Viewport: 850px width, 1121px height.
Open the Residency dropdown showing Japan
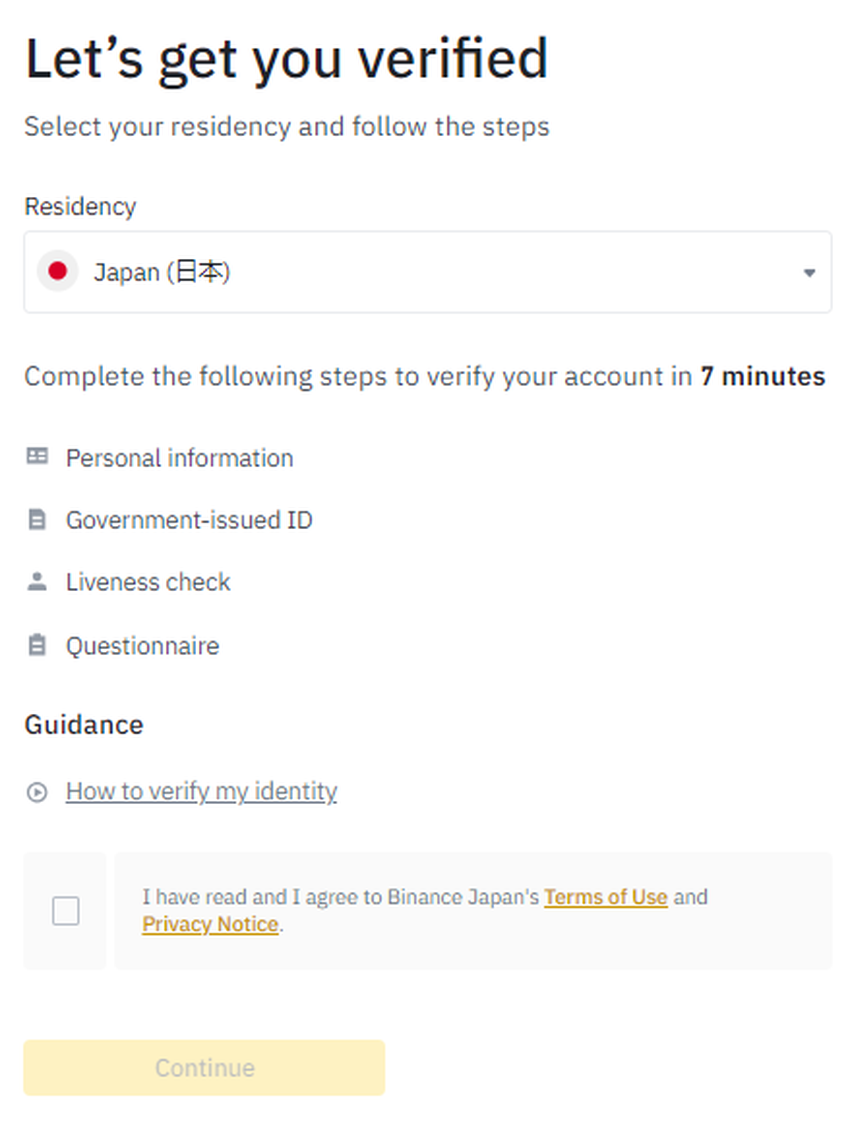pyautogui.click(x=427, y=272)
